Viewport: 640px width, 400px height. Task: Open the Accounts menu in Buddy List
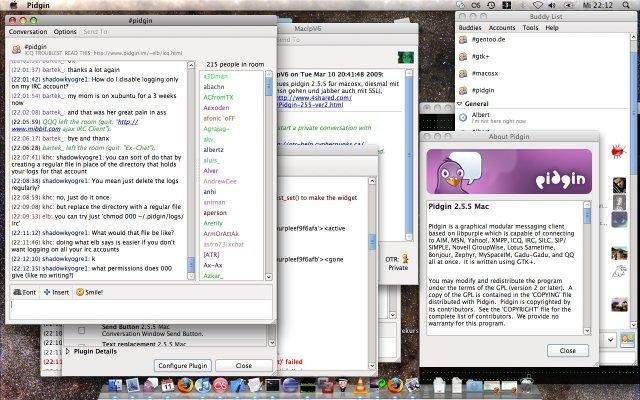click(502, 28)
